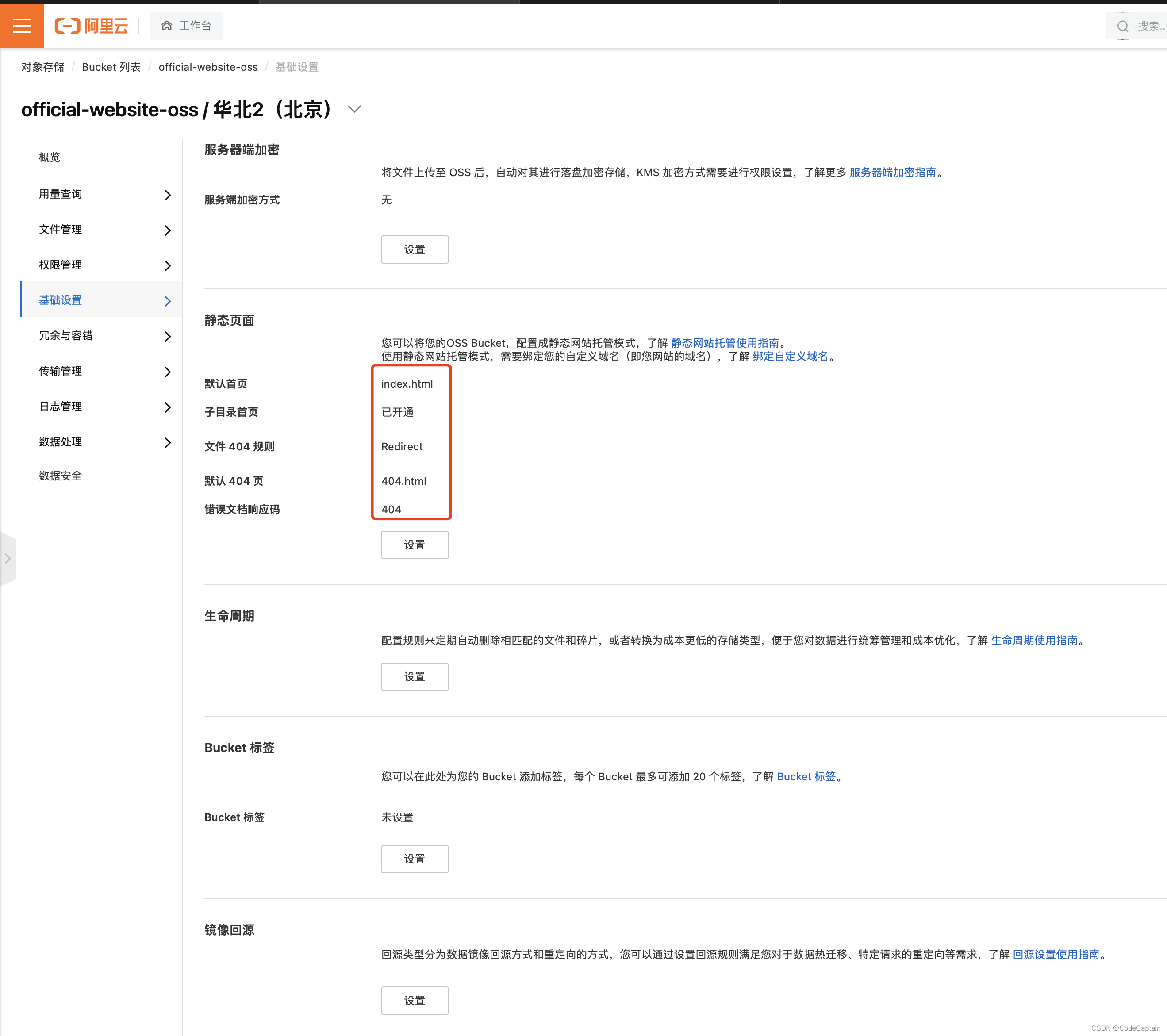Expand chevron next to 日志管理

(167, 407)
